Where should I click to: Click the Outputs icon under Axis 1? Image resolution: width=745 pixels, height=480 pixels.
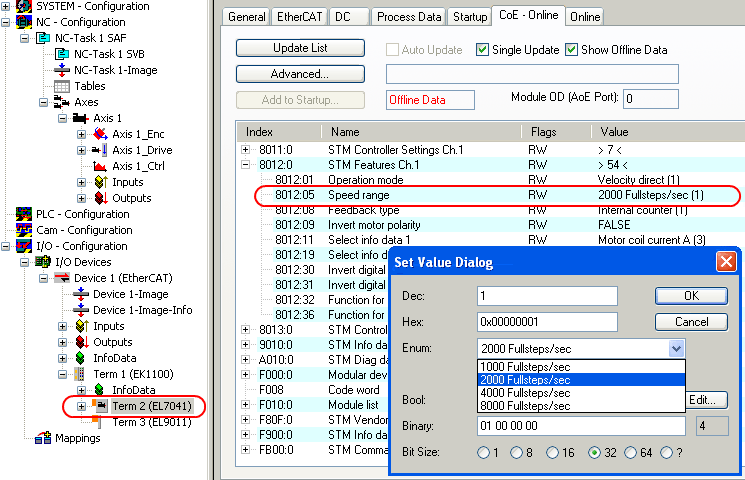(x=101, y=198)
